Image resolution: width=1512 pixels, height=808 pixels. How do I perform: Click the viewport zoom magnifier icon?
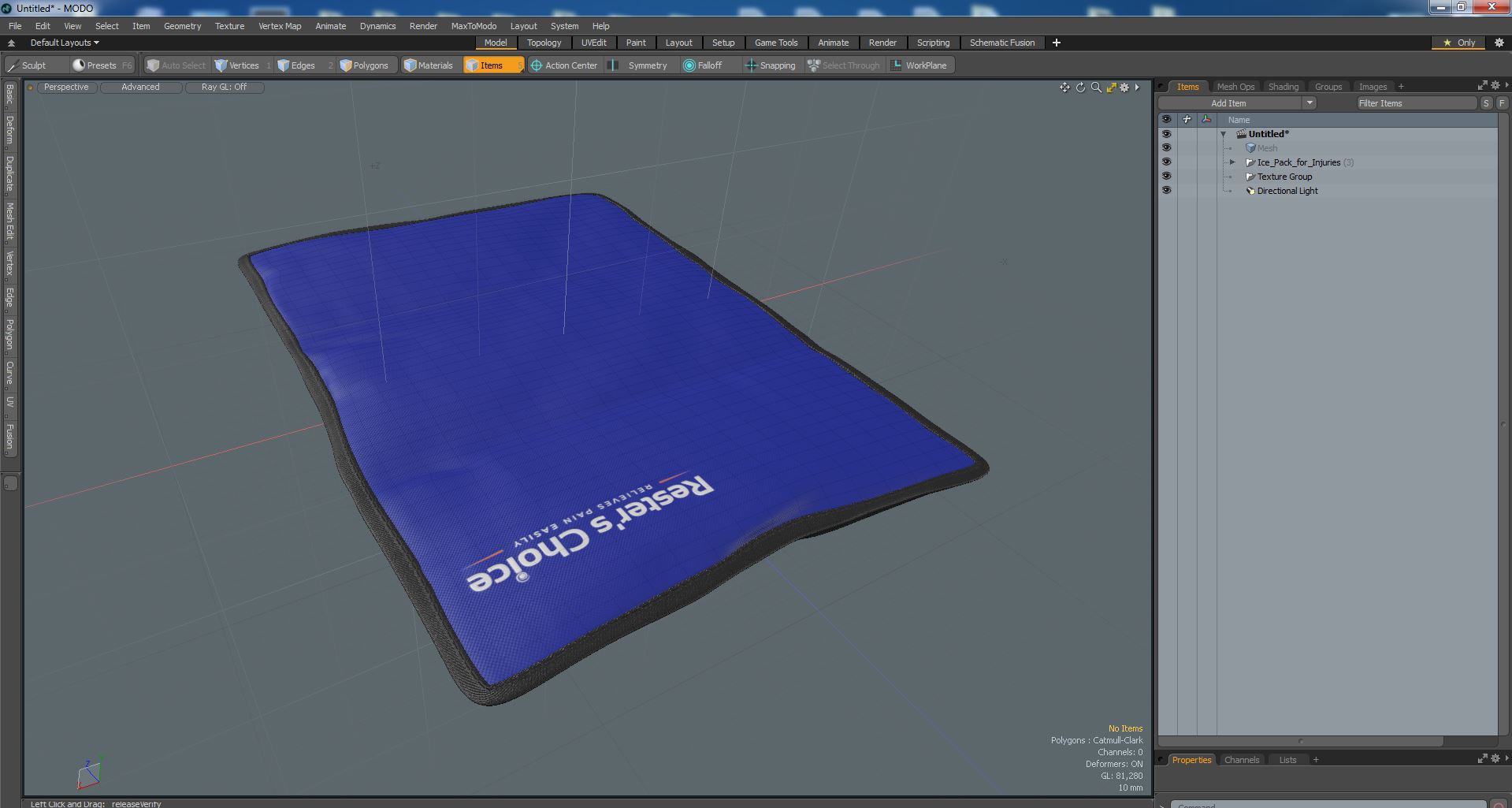click(1096, 88)
